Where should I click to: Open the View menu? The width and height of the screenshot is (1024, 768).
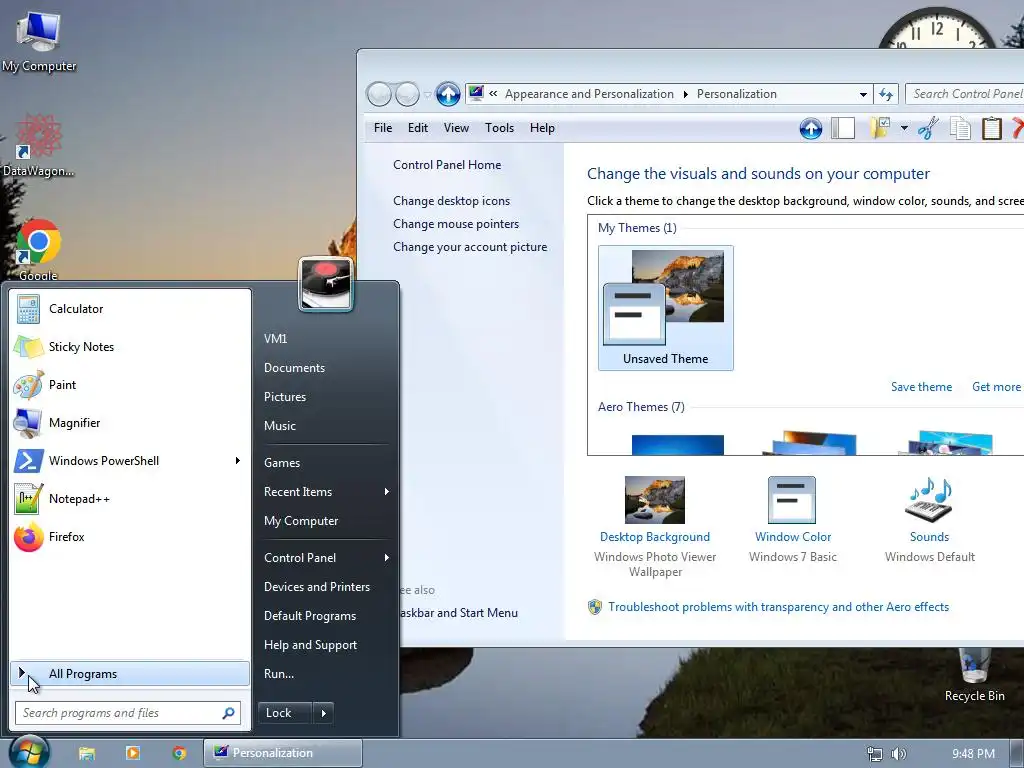(456, 128)
